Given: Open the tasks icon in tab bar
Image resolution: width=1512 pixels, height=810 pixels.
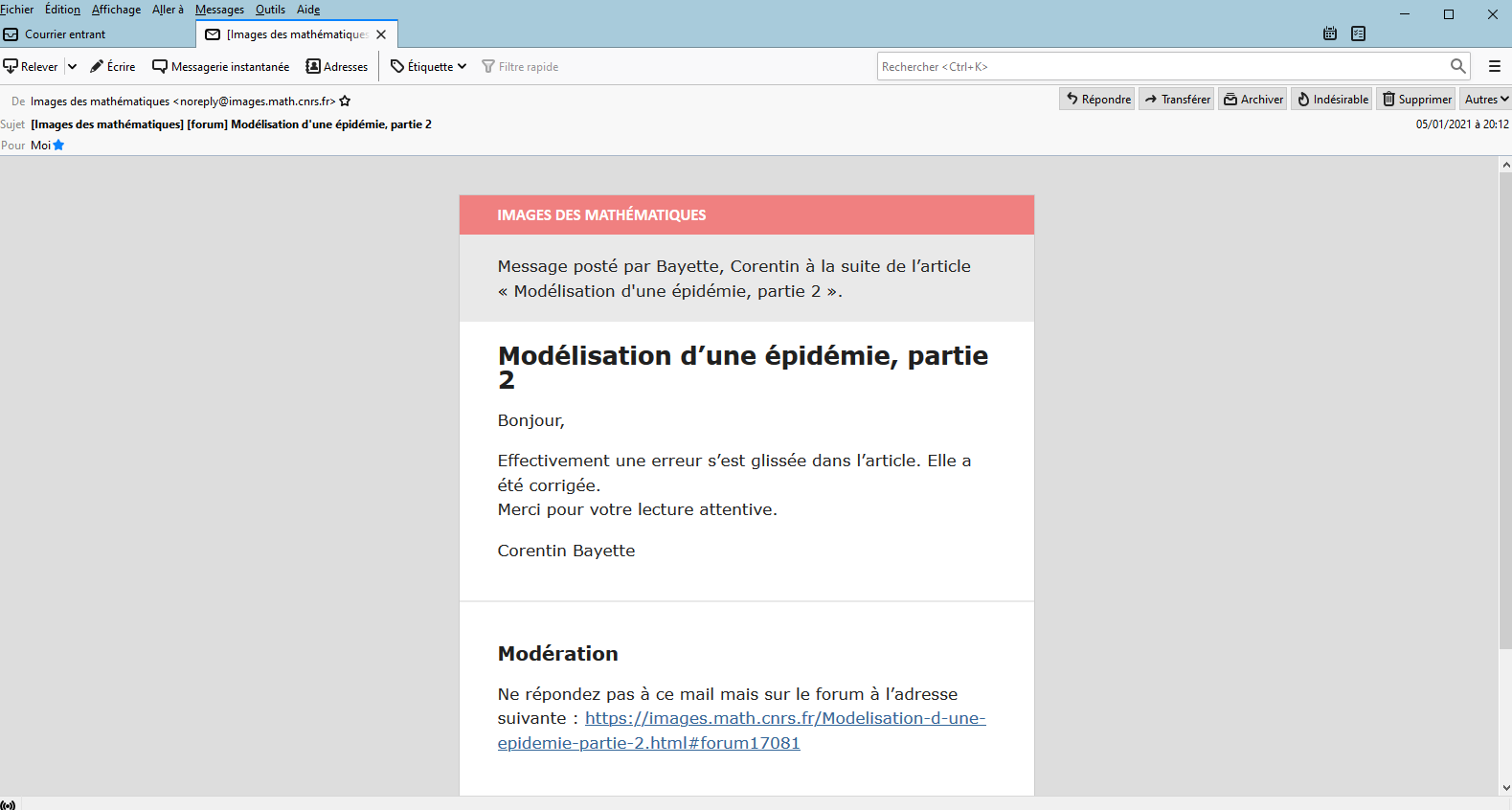Looking at the screenshot, I should (x=1358, y=34).
